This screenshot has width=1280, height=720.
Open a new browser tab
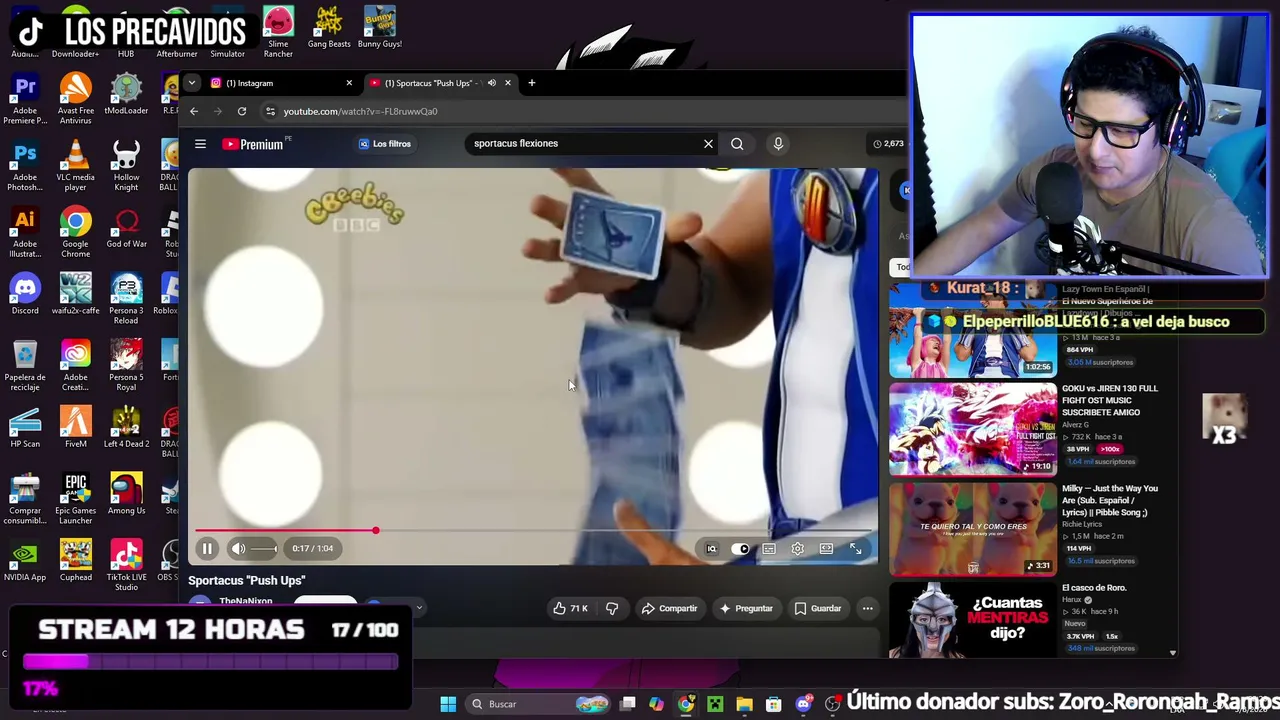point(531,83)
